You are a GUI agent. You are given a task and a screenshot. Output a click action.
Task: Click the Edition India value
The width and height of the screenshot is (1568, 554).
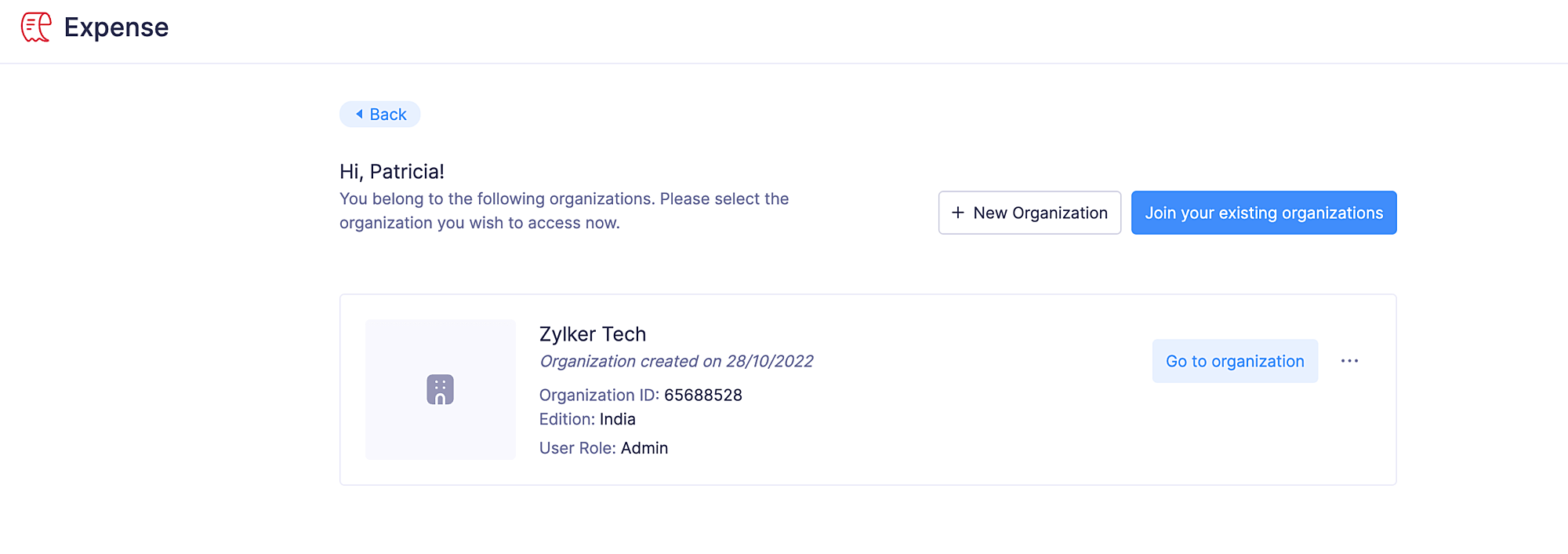[x=618, y=420]
